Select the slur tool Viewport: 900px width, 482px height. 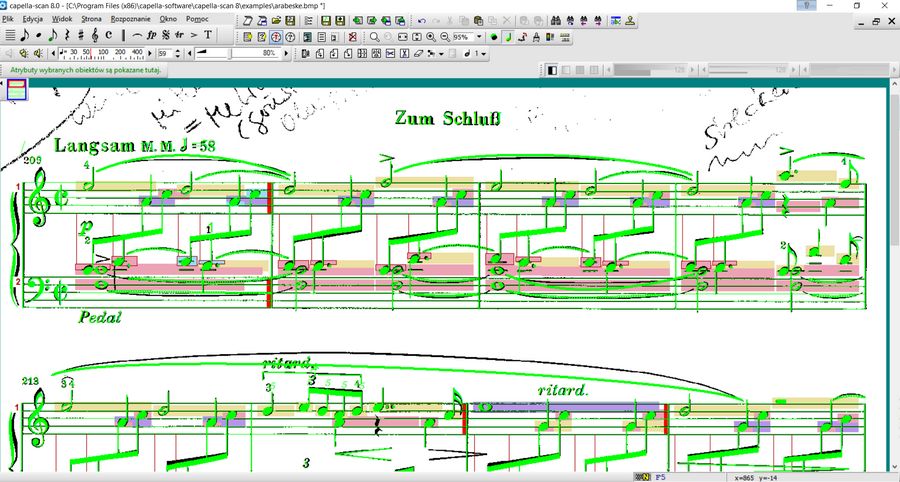(x=137, y=35)
